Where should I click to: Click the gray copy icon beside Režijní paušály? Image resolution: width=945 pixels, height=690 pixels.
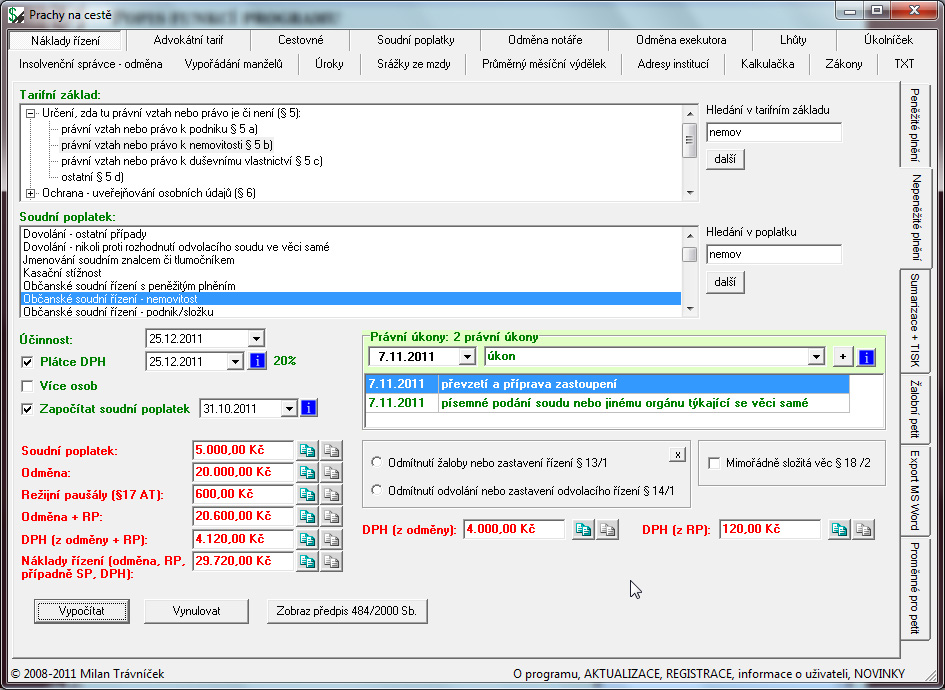pos(330,494)
